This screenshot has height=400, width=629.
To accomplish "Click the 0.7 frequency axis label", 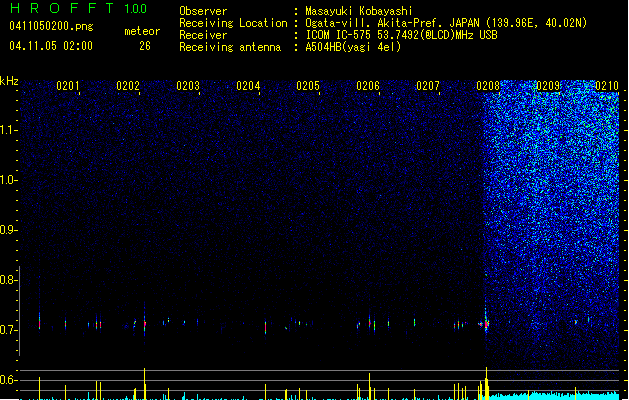I will click(x=8, y=330).
